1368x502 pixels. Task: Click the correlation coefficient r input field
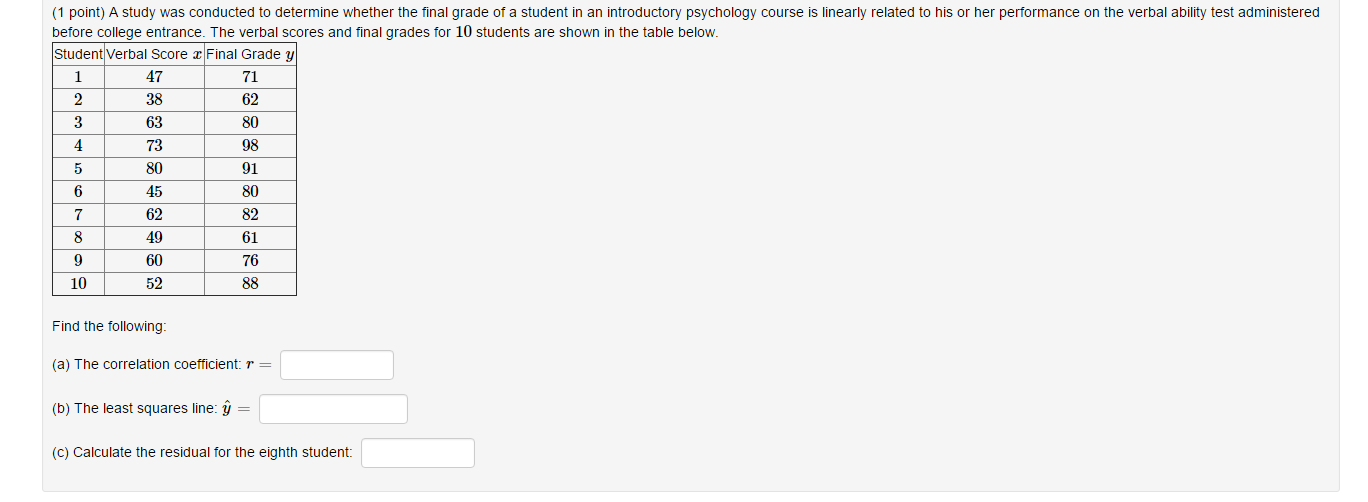[336, 365]
